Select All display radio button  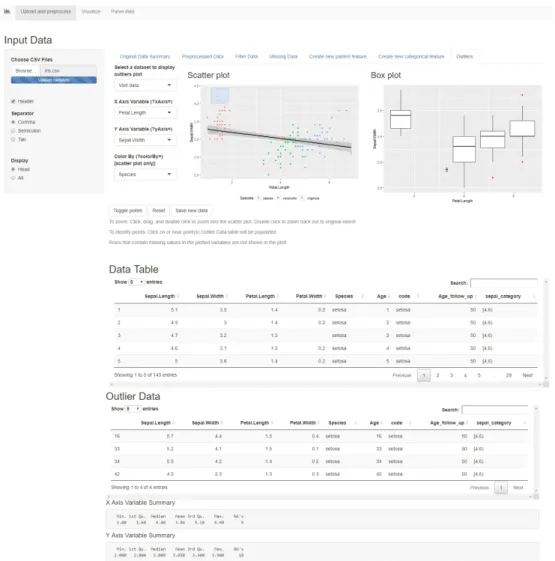[13, 178]
